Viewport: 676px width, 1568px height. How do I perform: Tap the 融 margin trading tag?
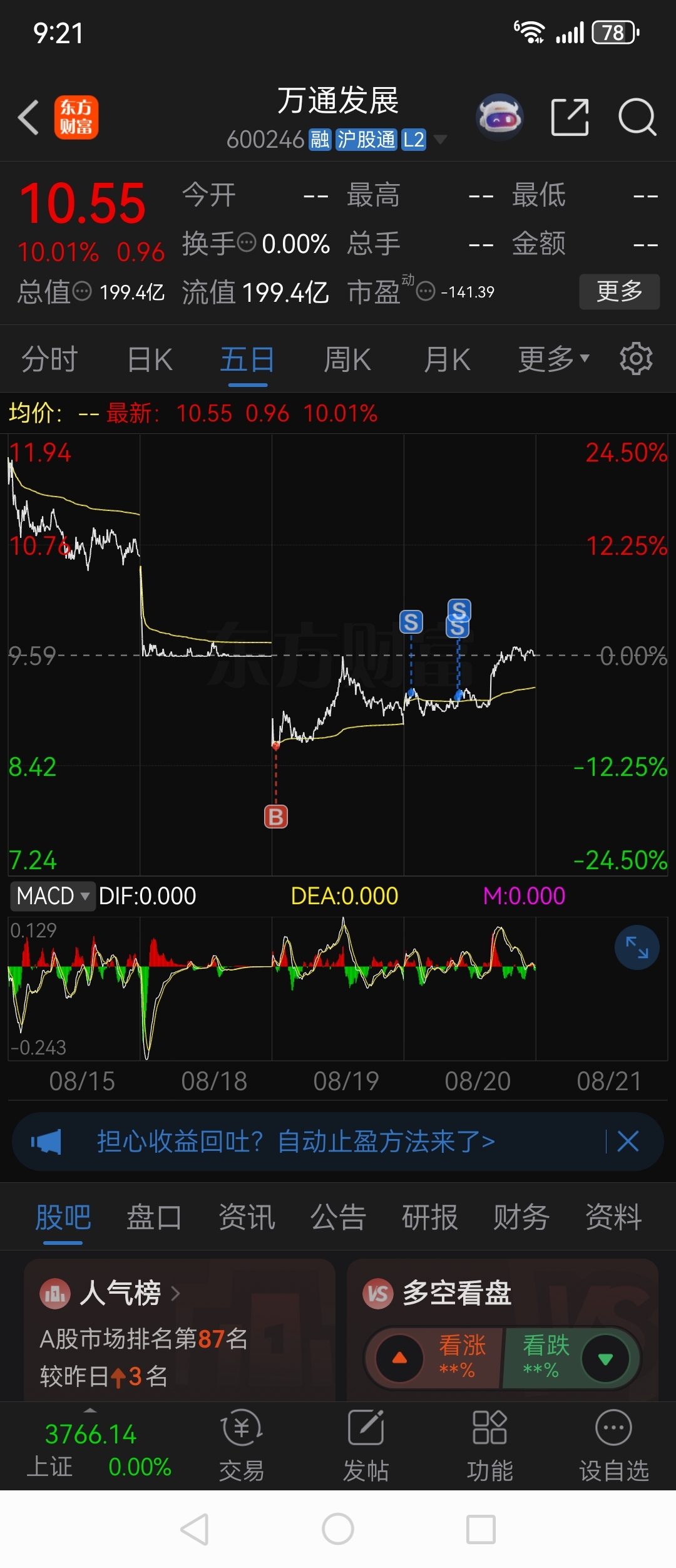tap(320, 140)
